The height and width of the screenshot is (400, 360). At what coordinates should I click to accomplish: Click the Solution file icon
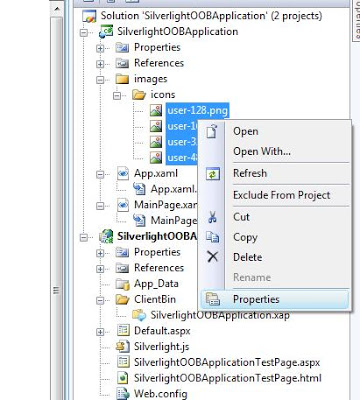click(x=89, y=16)
